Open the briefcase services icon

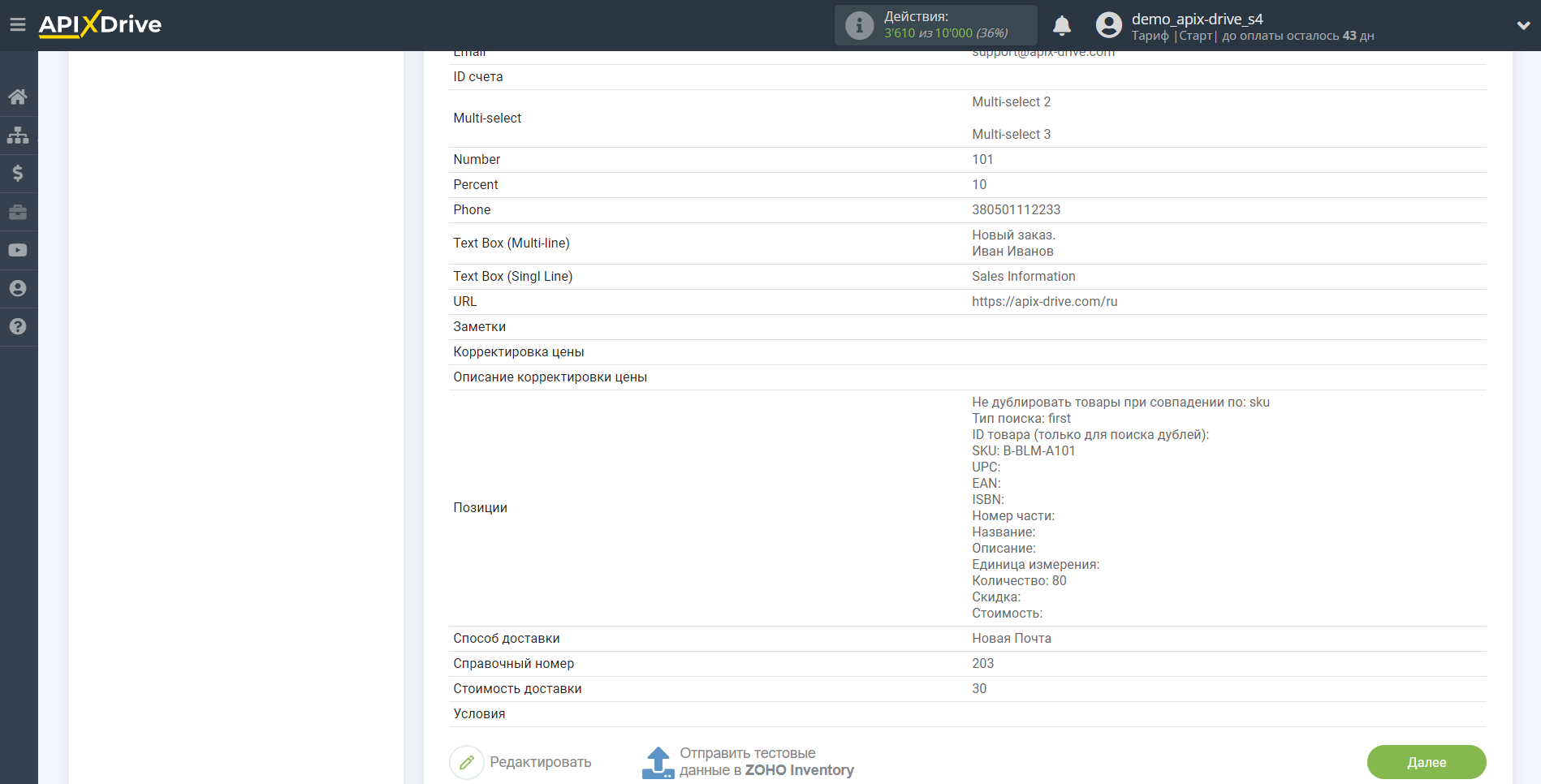(18, 212)
